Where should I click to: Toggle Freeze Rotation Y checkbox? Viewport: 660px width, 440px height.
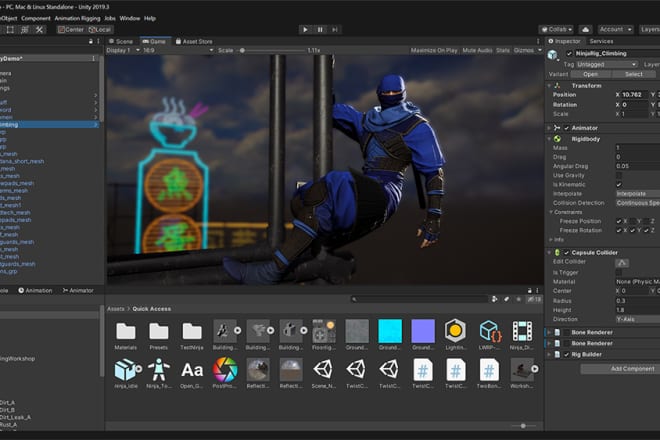point(632,230)
